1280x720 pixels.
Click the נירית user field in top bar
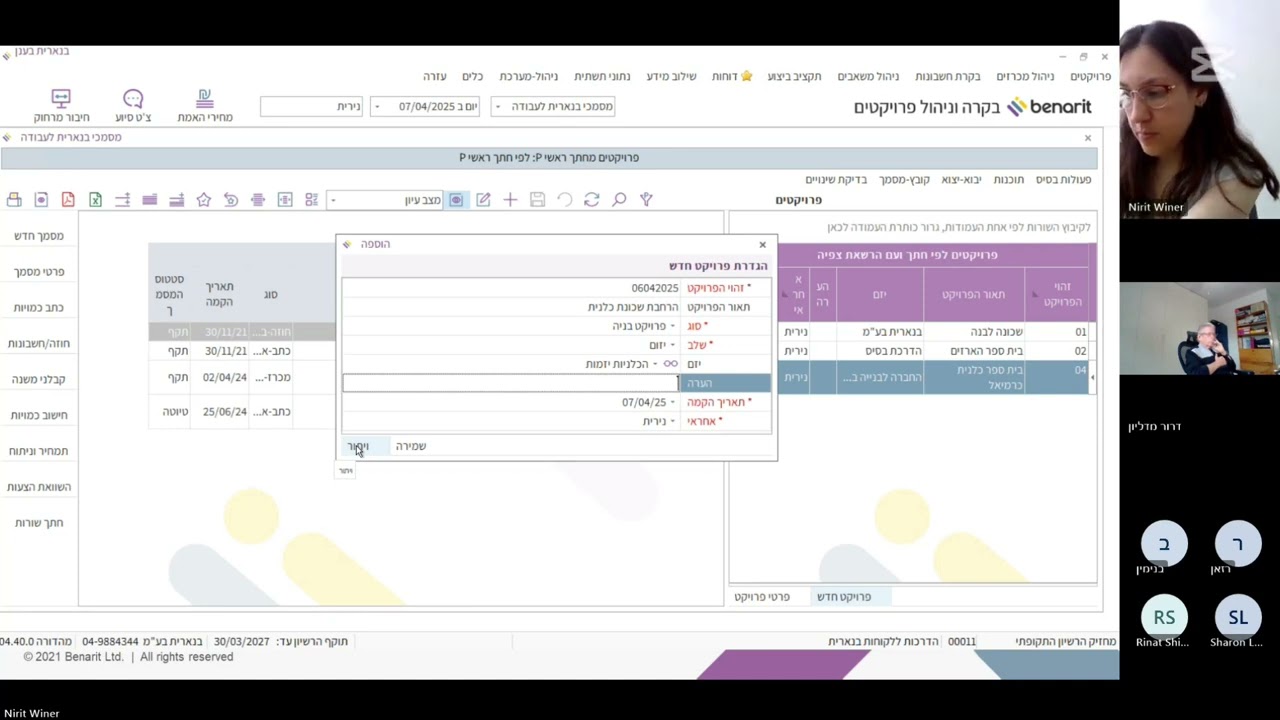pyautogui.click(x=312, y=106)
